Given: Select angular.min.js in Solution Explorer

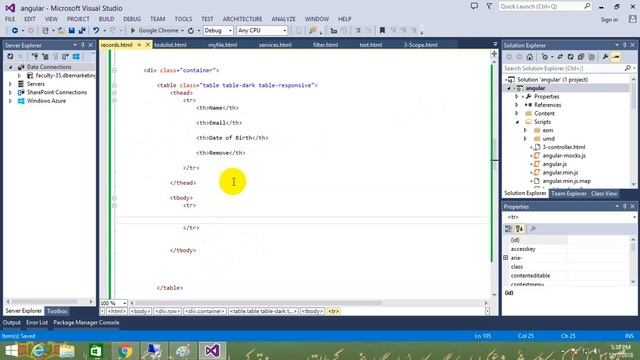Looking at the screenshot, I should pos(560,173).
